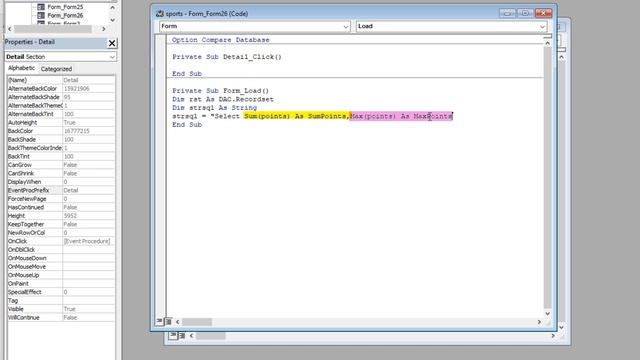Click code window vertical scroll up arrow

[547, 43]
